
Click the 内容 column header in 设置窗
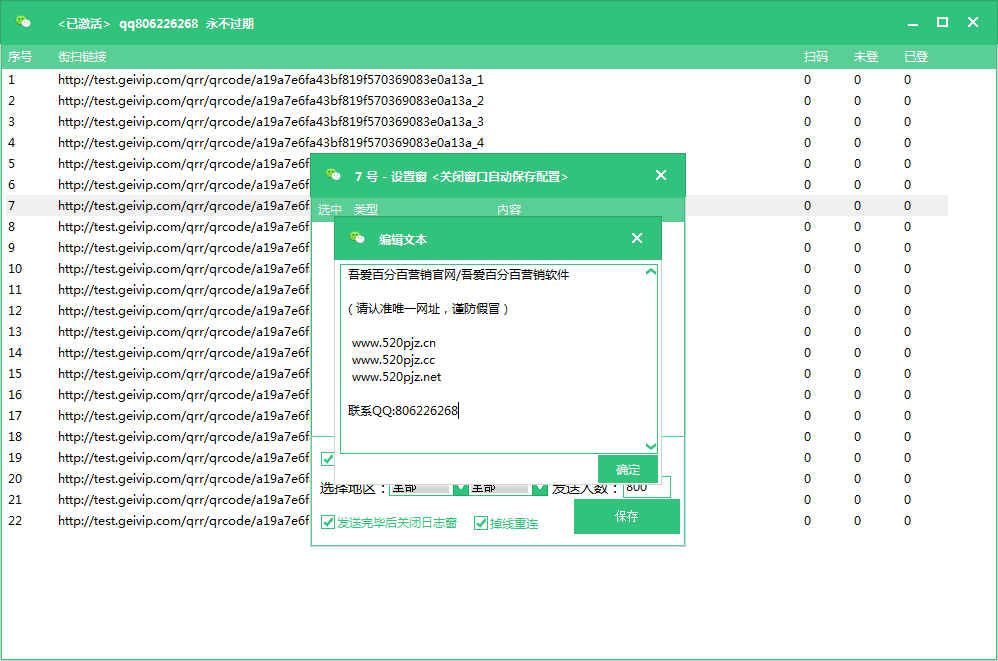[509, 209]
